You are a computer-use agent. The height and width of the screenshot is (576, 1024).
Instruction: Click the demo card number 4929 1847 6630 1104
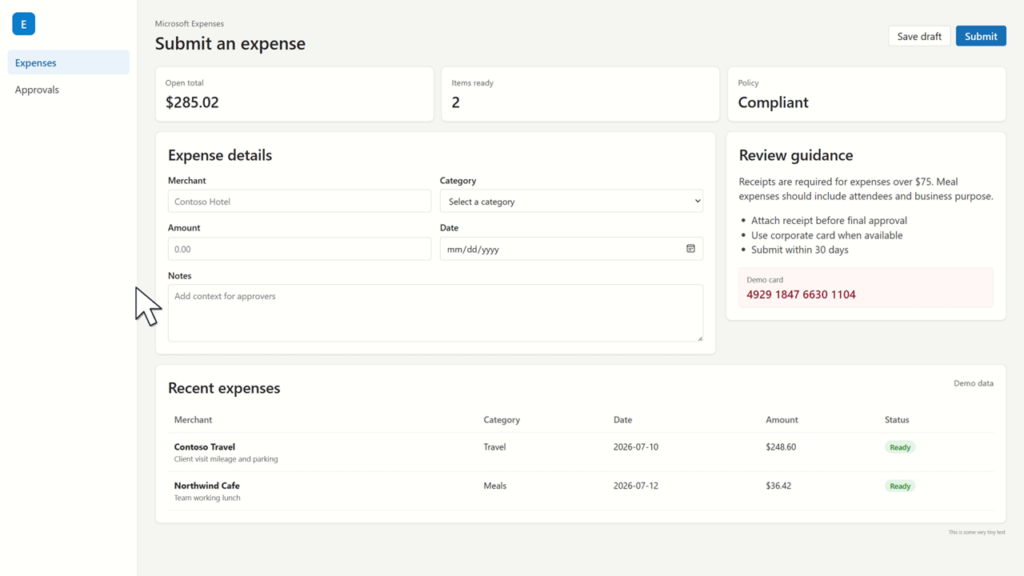pyautogui.click(x=801, y=295)
